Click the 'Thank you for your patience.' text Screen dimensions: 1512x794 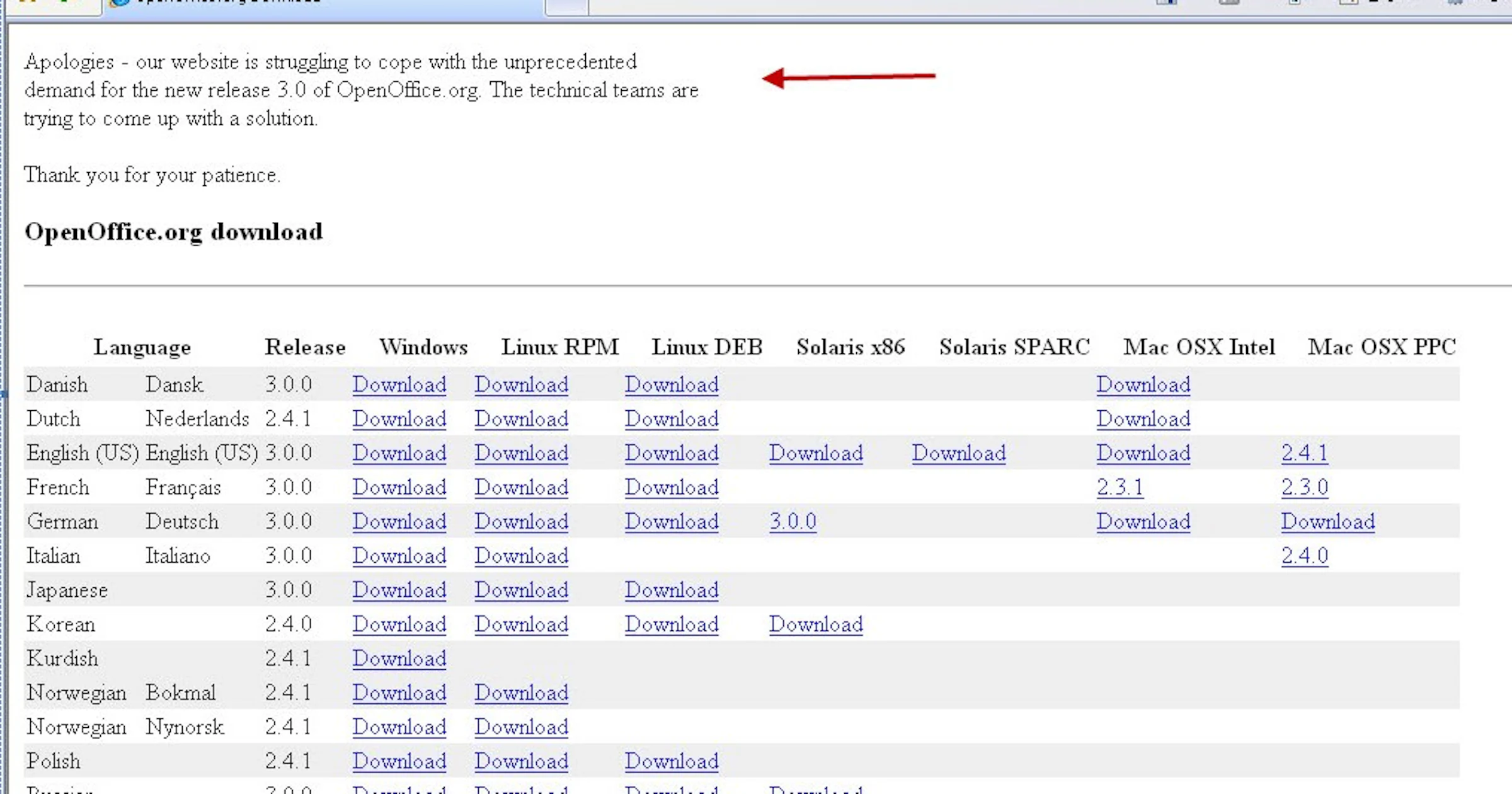tap(152, 175)
